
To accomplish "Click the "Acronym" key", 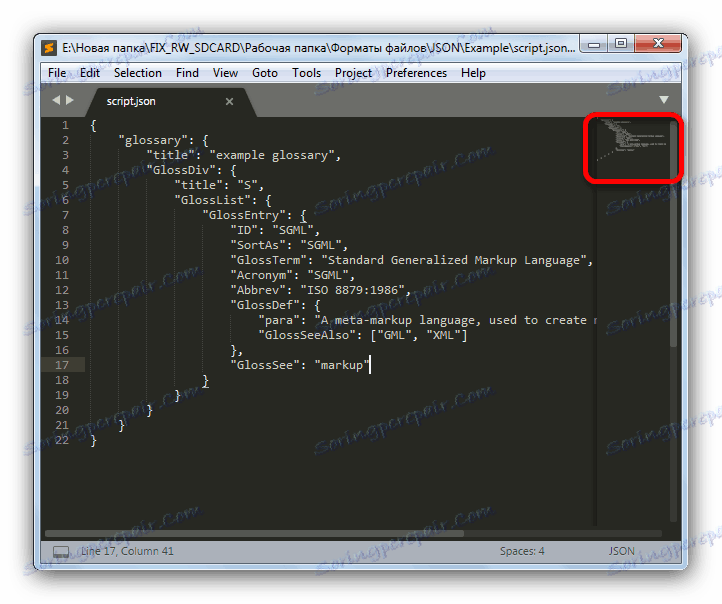I will tap(262, 275).
